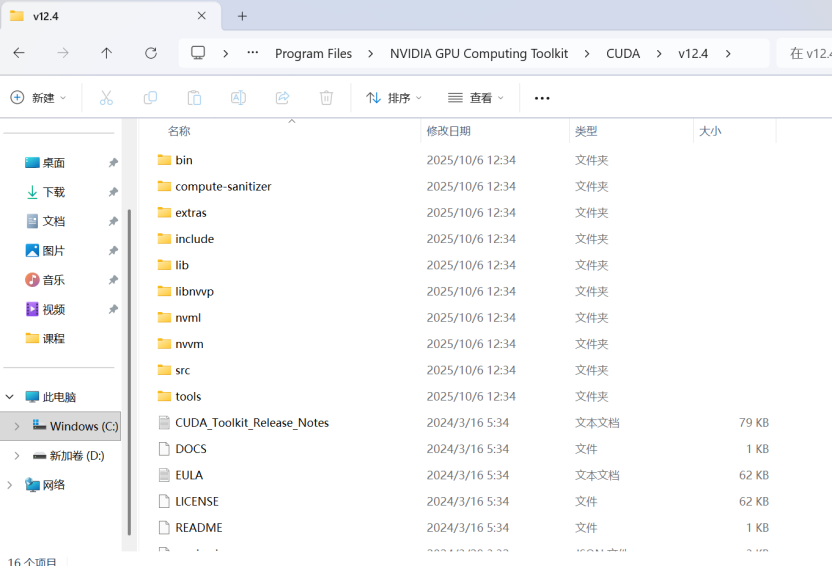Click the navigation pane scrollbar
Screen dimensions: 832x566
129,371
